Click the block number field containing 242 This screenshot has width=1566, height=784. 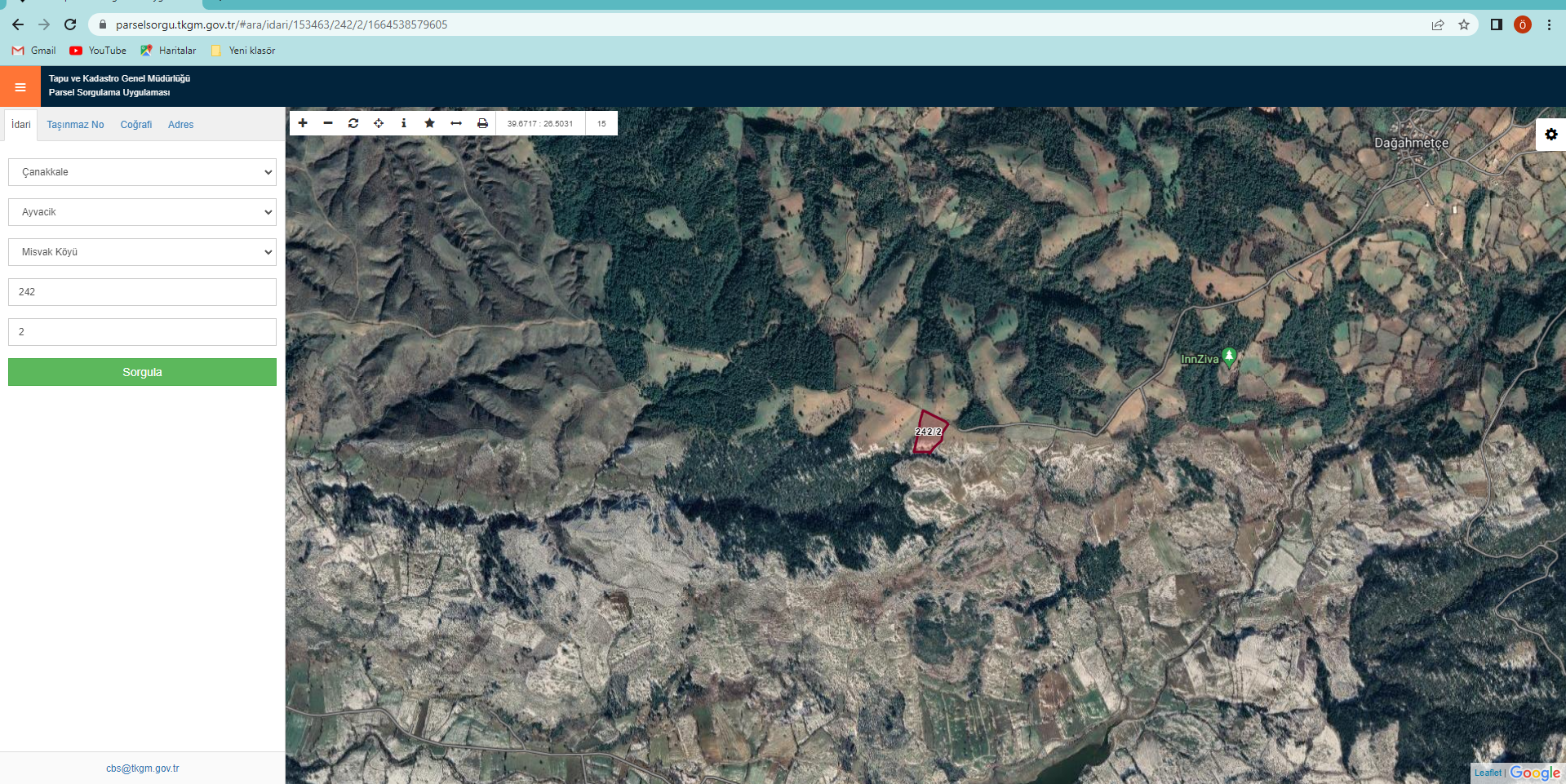[x=142, y=292]
